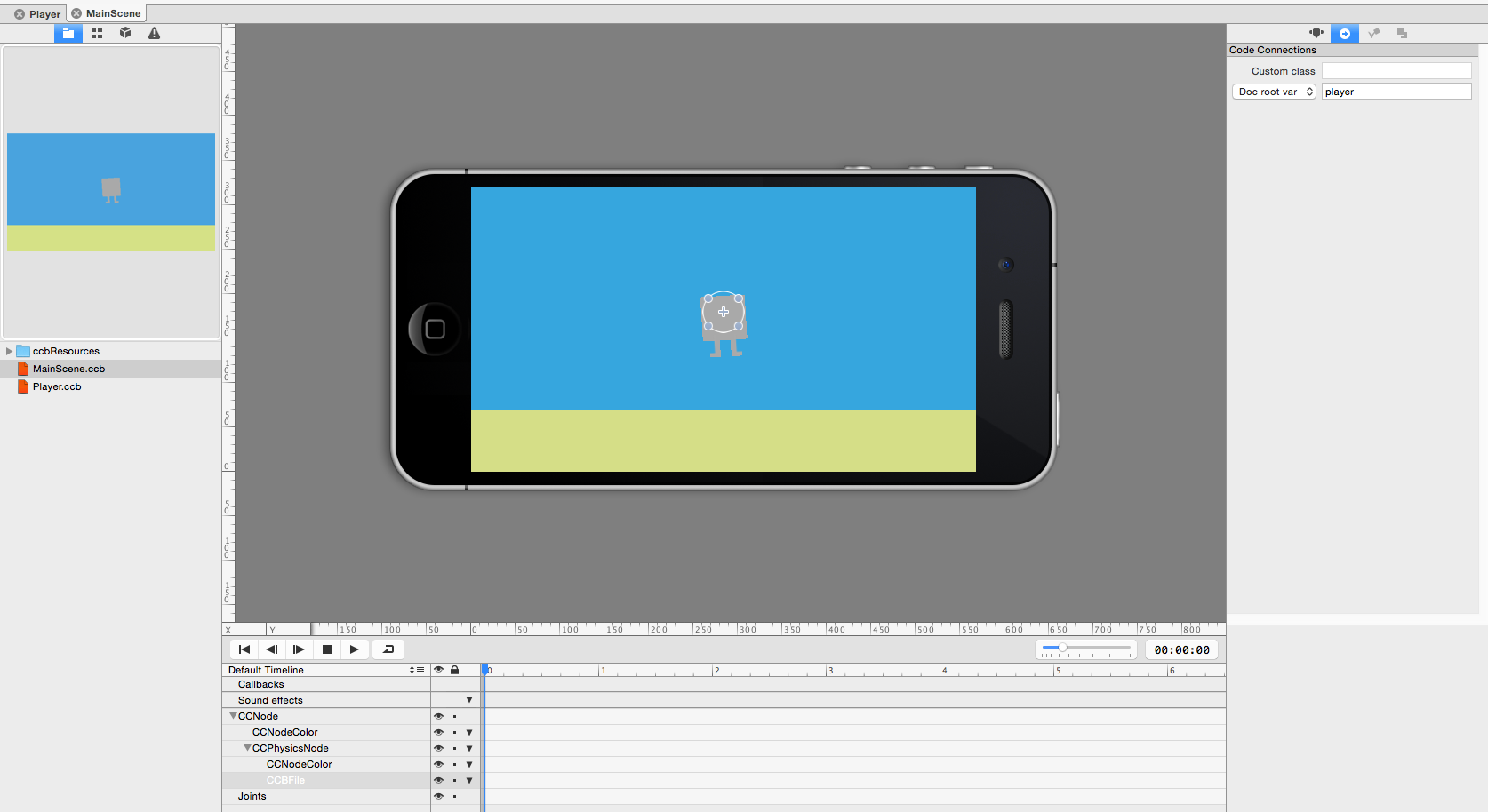1488x812 pixels.
Task: Step one frame forward in timeline
Action: [x=299, y=649]
